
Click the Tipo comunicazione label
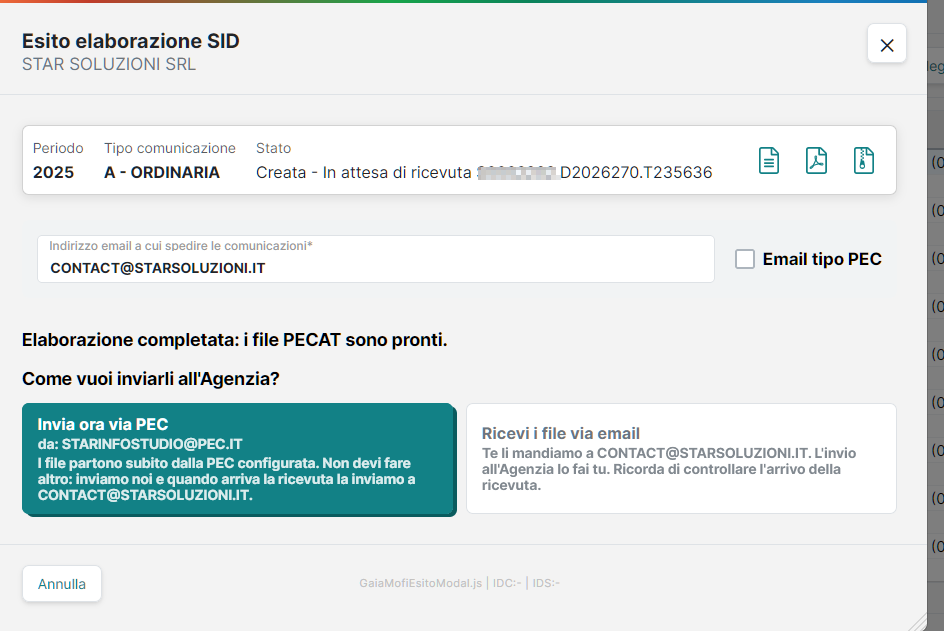click(170, 148)
